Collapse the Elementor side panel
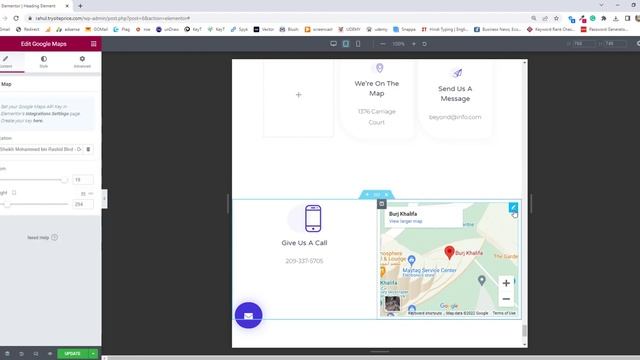 [104, 199]
